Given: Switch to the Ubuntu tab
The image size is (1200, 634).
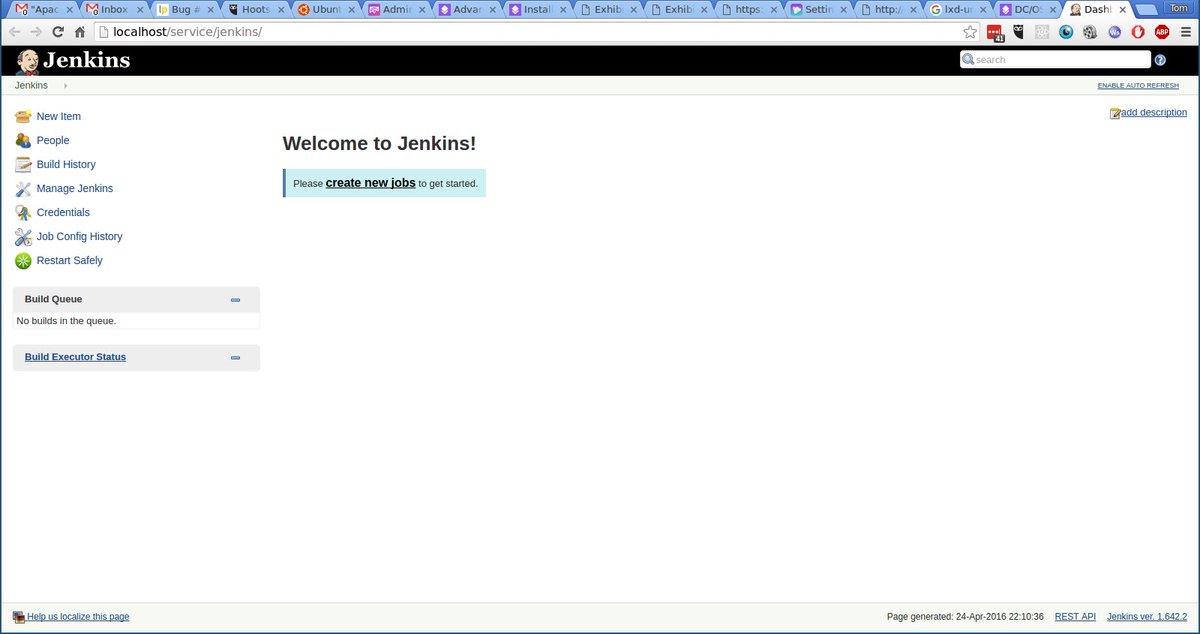Looking at the screenshot, I should 325,10.
